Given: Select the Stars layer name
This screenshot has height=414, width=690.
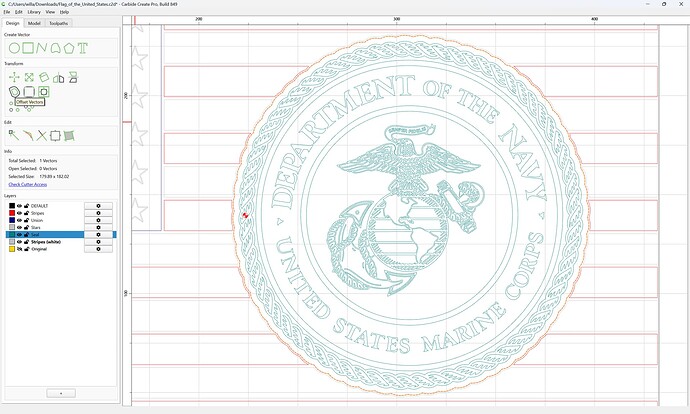Looking at the screenshot, I should tap(36, 227).
